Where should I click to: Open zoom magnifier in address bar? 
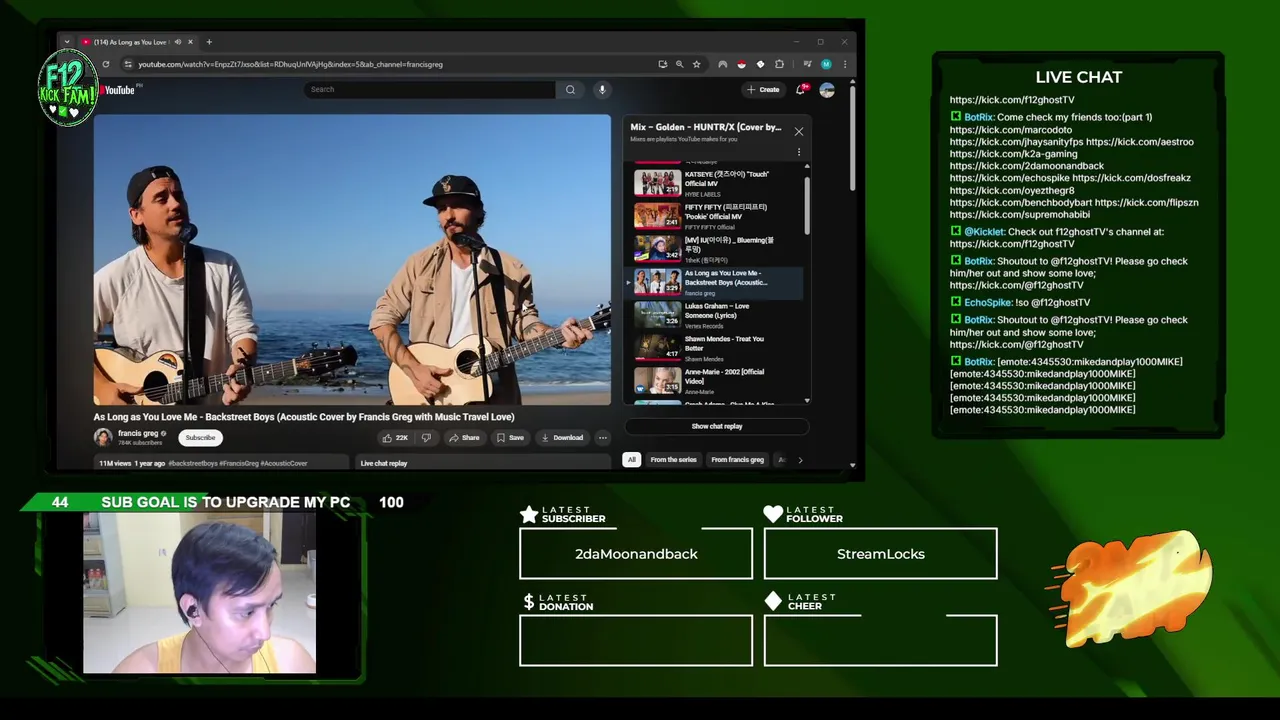[x=679, y=64]
